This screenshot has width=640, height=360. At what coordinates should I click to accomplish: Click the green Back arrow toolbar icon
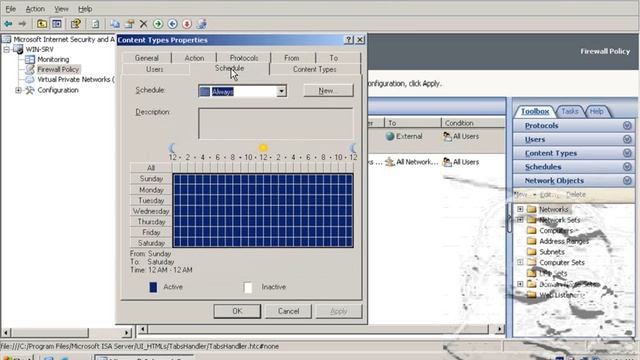(x=8, y=24)
